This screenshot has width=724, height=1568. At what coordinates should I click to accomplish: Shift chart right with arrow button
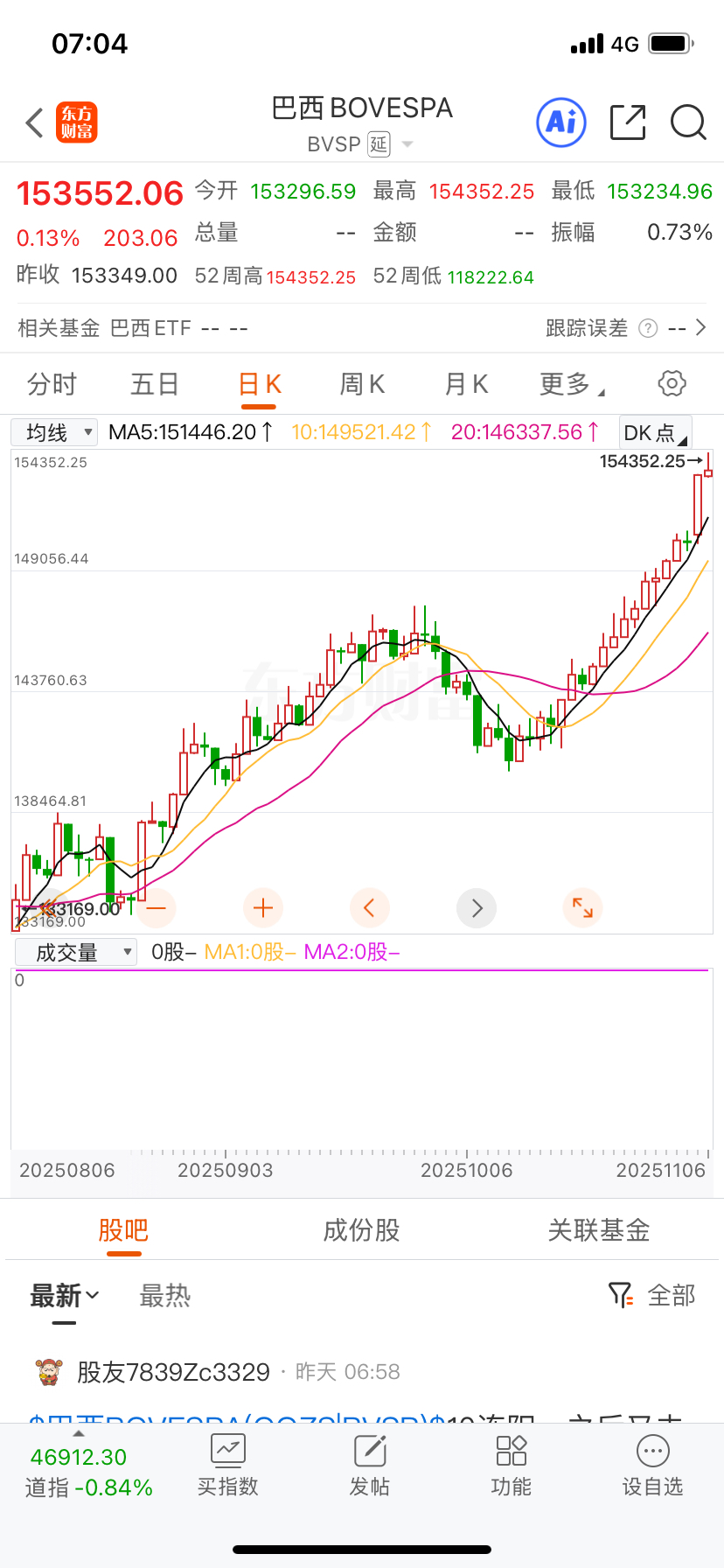(x=477, y=908)
